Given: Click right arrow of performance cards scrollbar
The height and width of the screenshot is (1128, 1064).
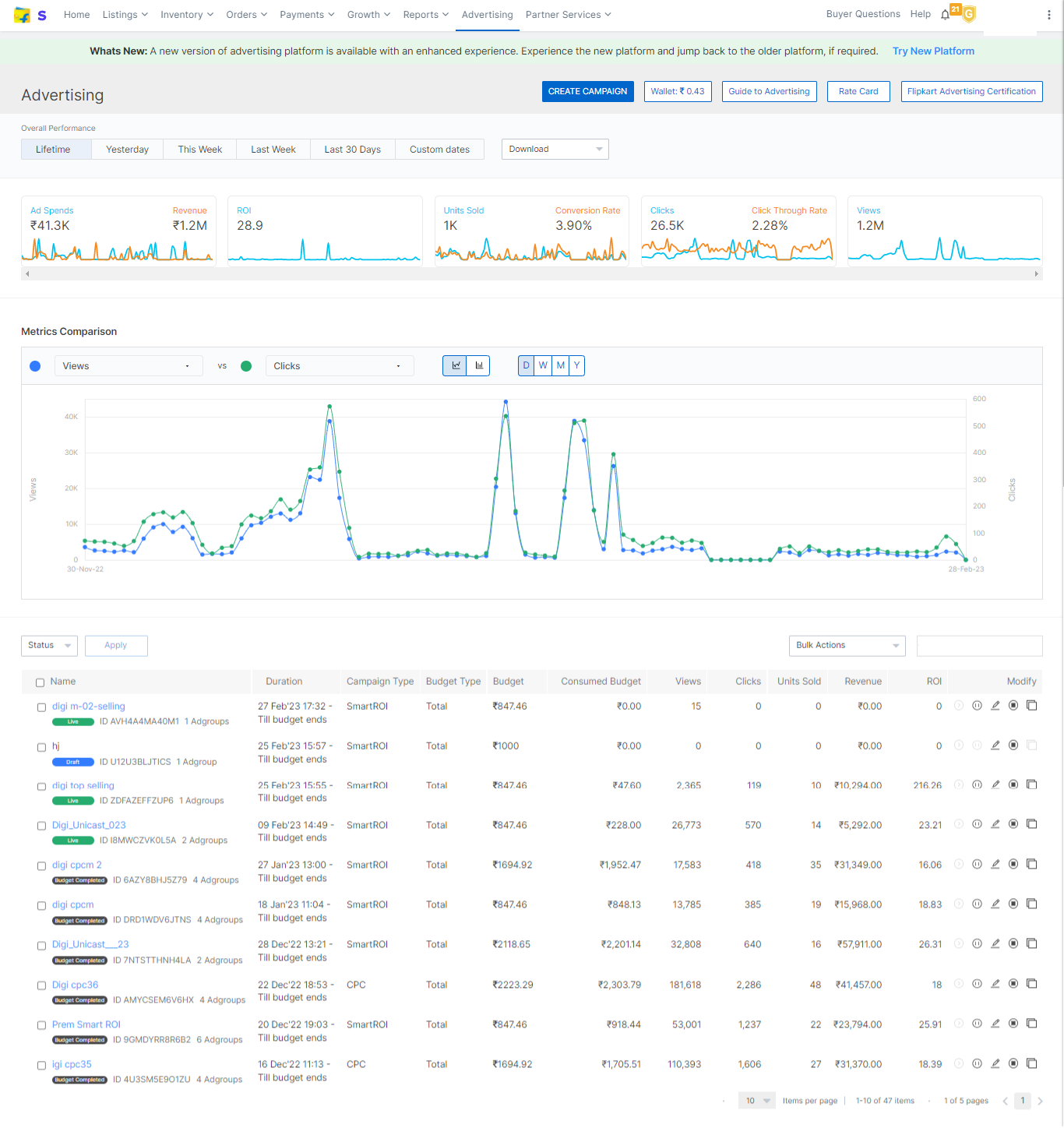Looking at the screenshot, I should pos(1037,274).
